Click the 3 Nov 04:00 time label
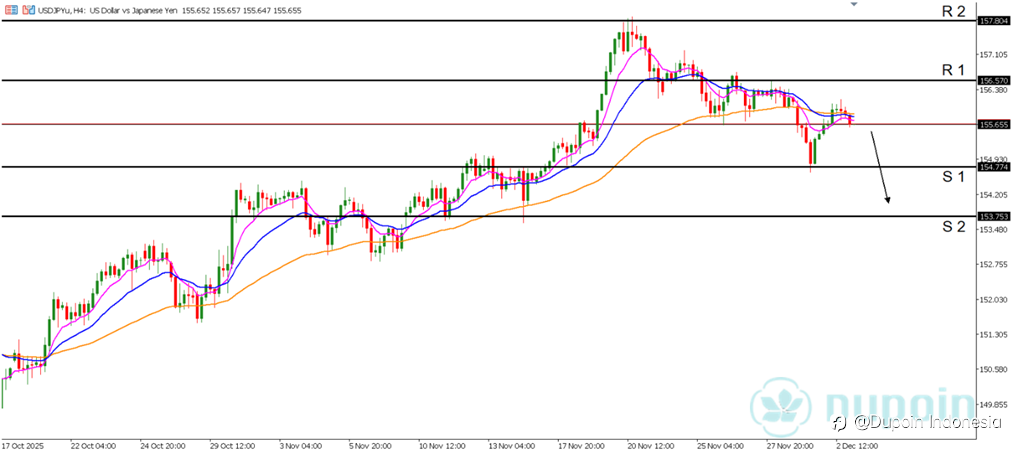This screenshot has height=454, width=1013. 303,446
